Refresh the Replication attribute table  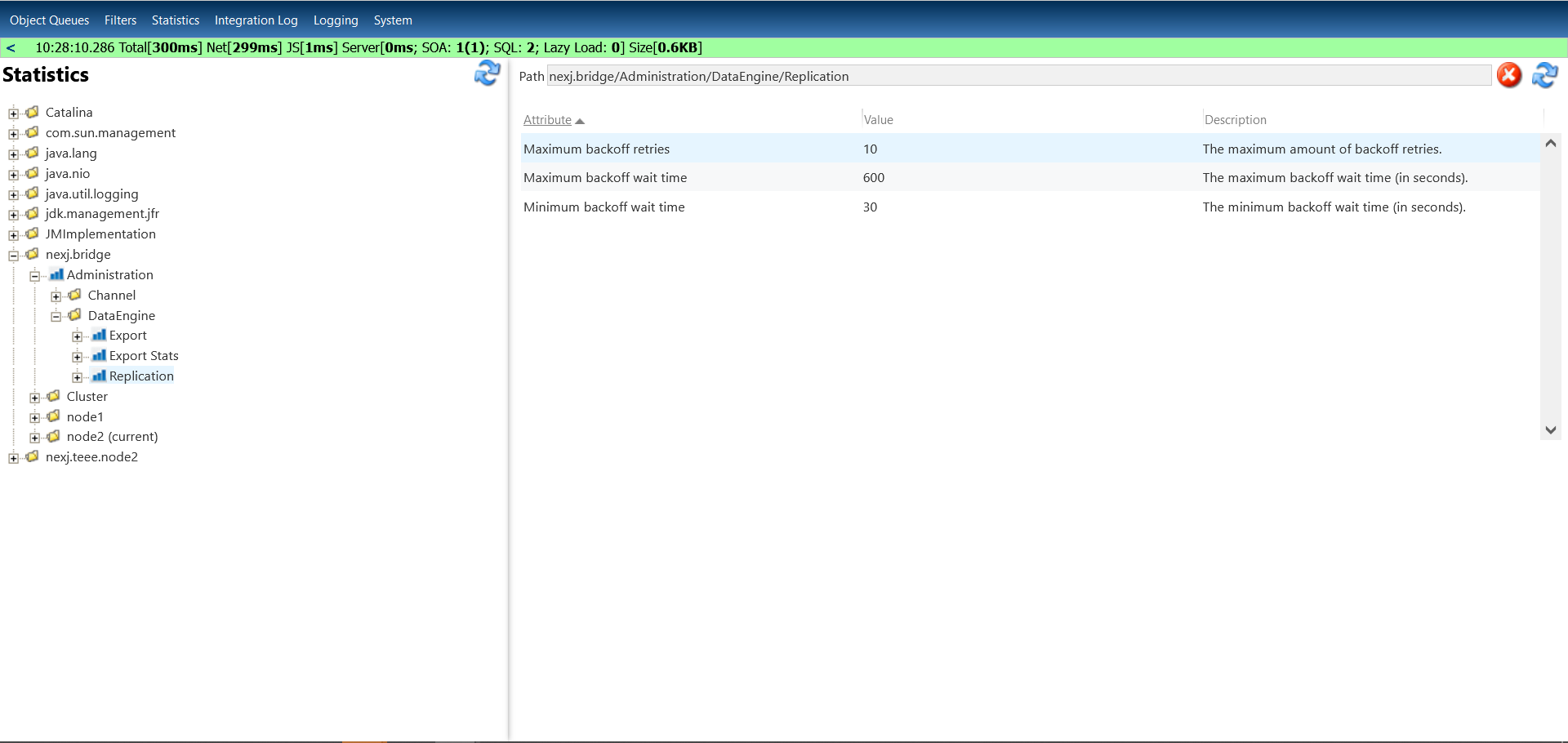coord(1545,75)
